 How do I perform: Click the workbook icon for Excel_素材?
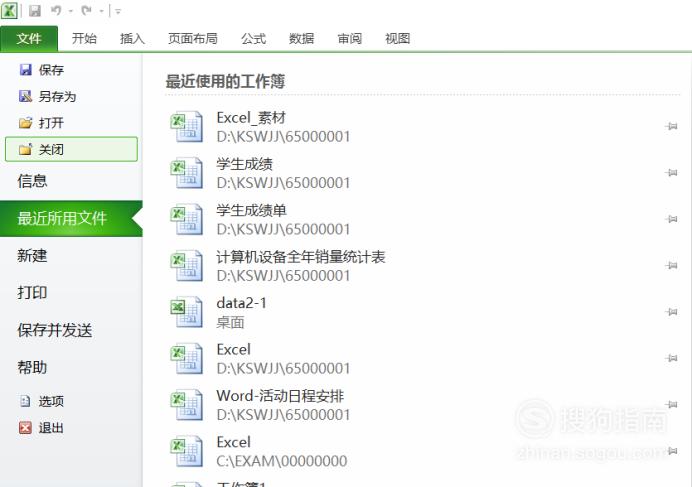click(187, 127)
